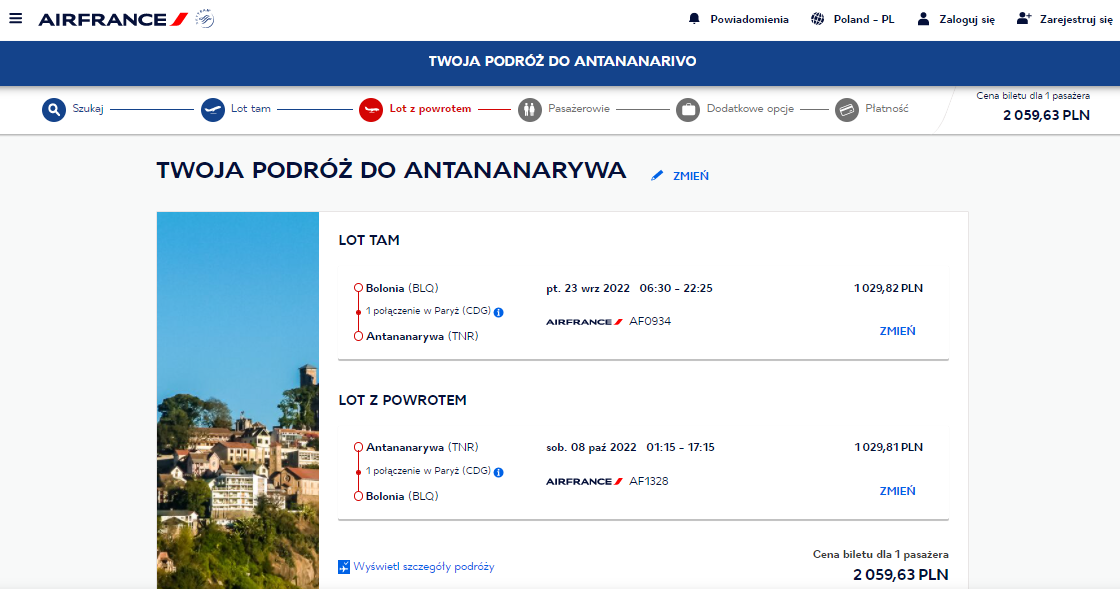Click info icon for outbound Paris connection
The image size is (1120, 589).
pos(499,312)
